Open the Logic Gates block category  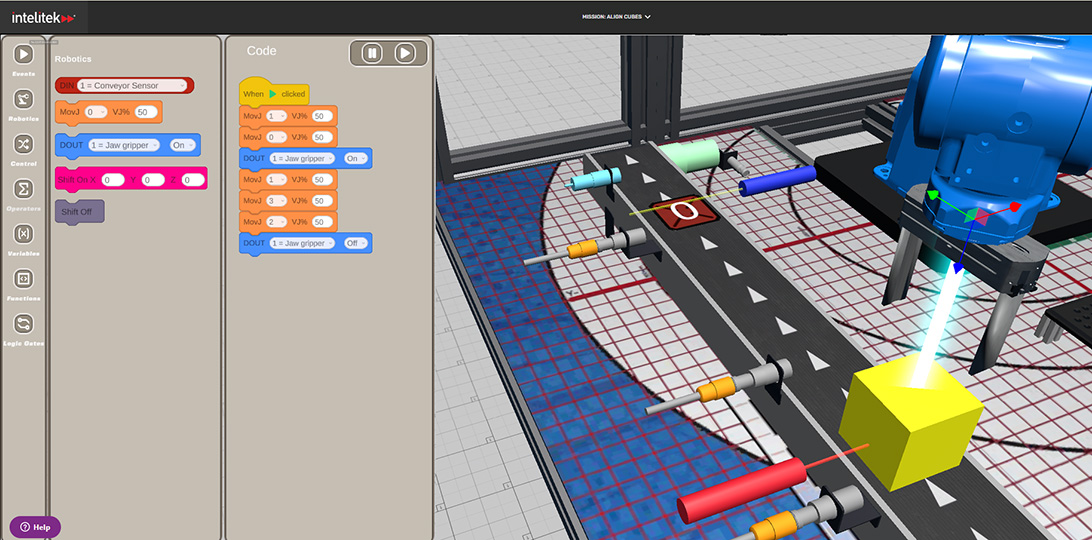pos(24,324)
